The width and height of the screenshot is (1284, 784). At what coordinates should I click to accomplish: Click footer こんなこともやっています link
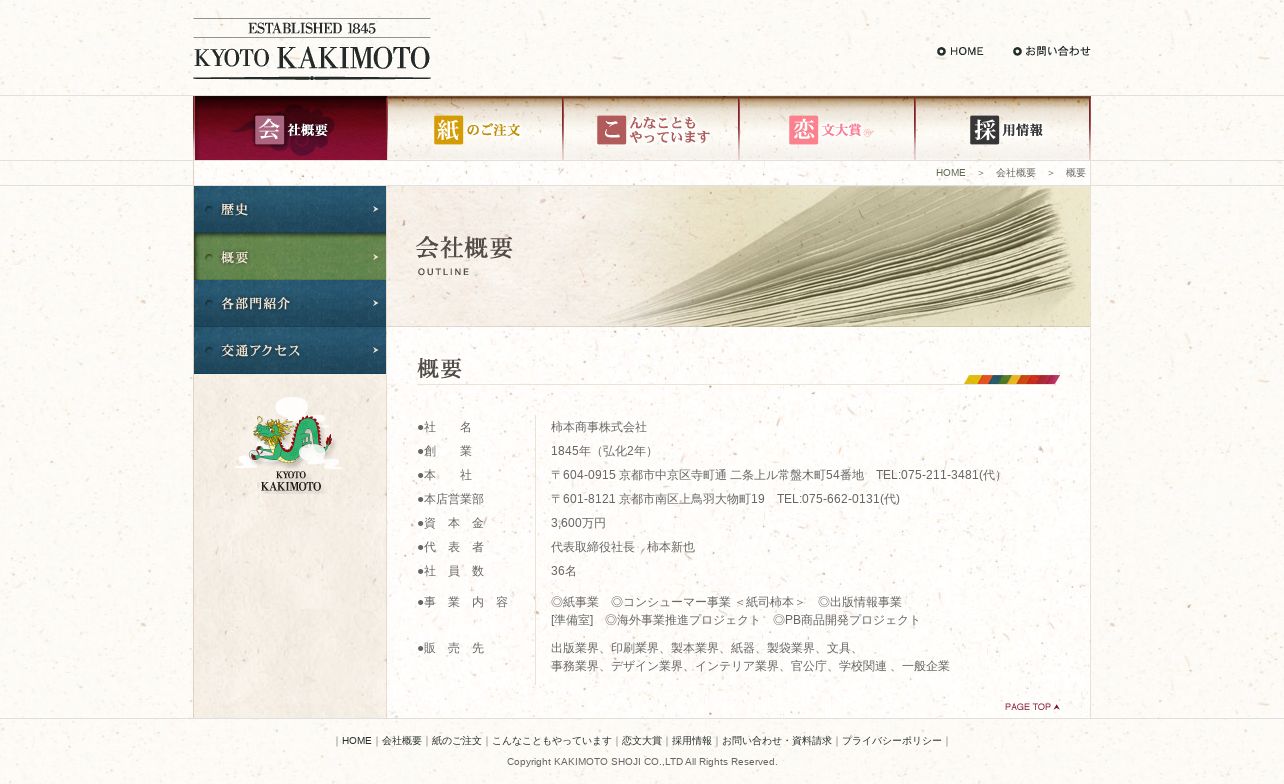point(552,741)
